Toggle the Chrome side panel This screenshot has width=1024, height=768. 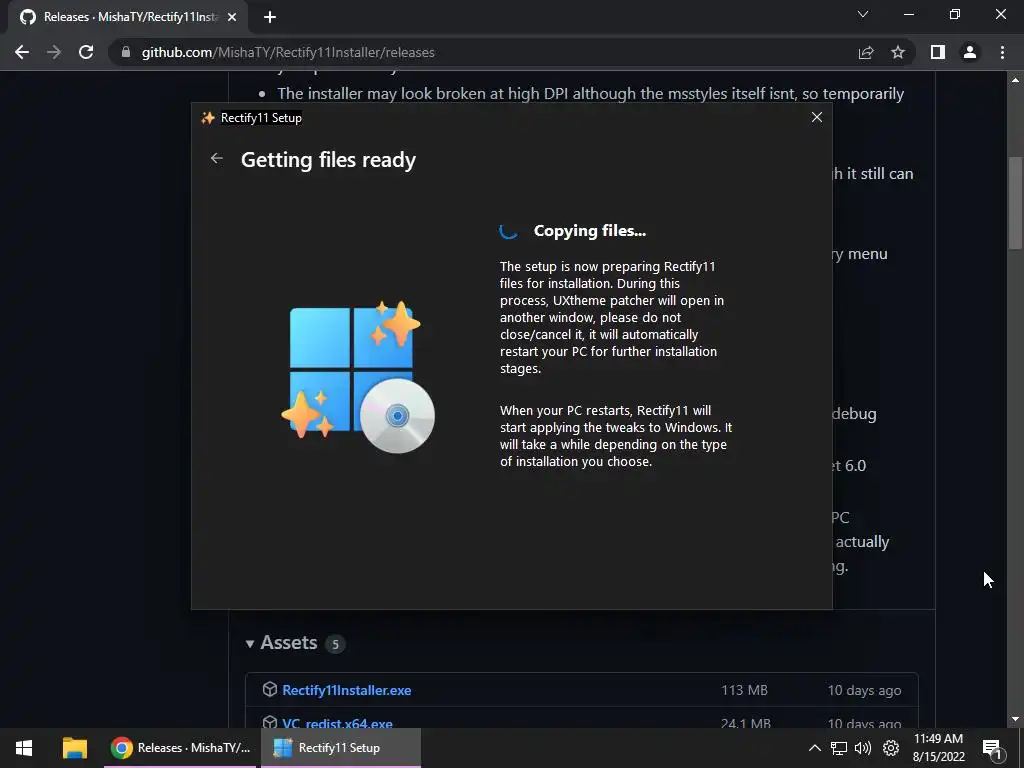pyautogui.click(x=938, y=52)
